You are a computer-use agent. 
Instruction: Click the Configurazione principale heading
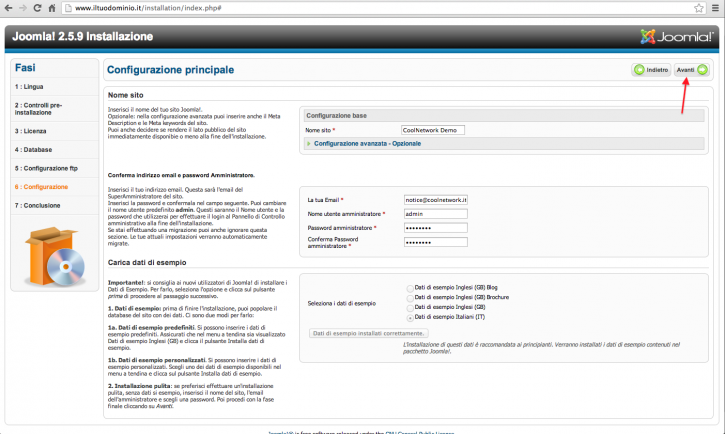[x=170, y=70]
